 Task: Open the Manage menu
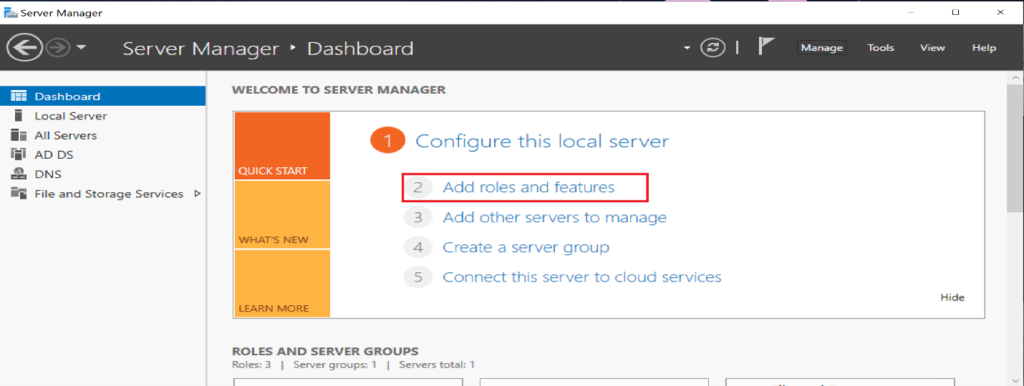(x=822, y=48)
